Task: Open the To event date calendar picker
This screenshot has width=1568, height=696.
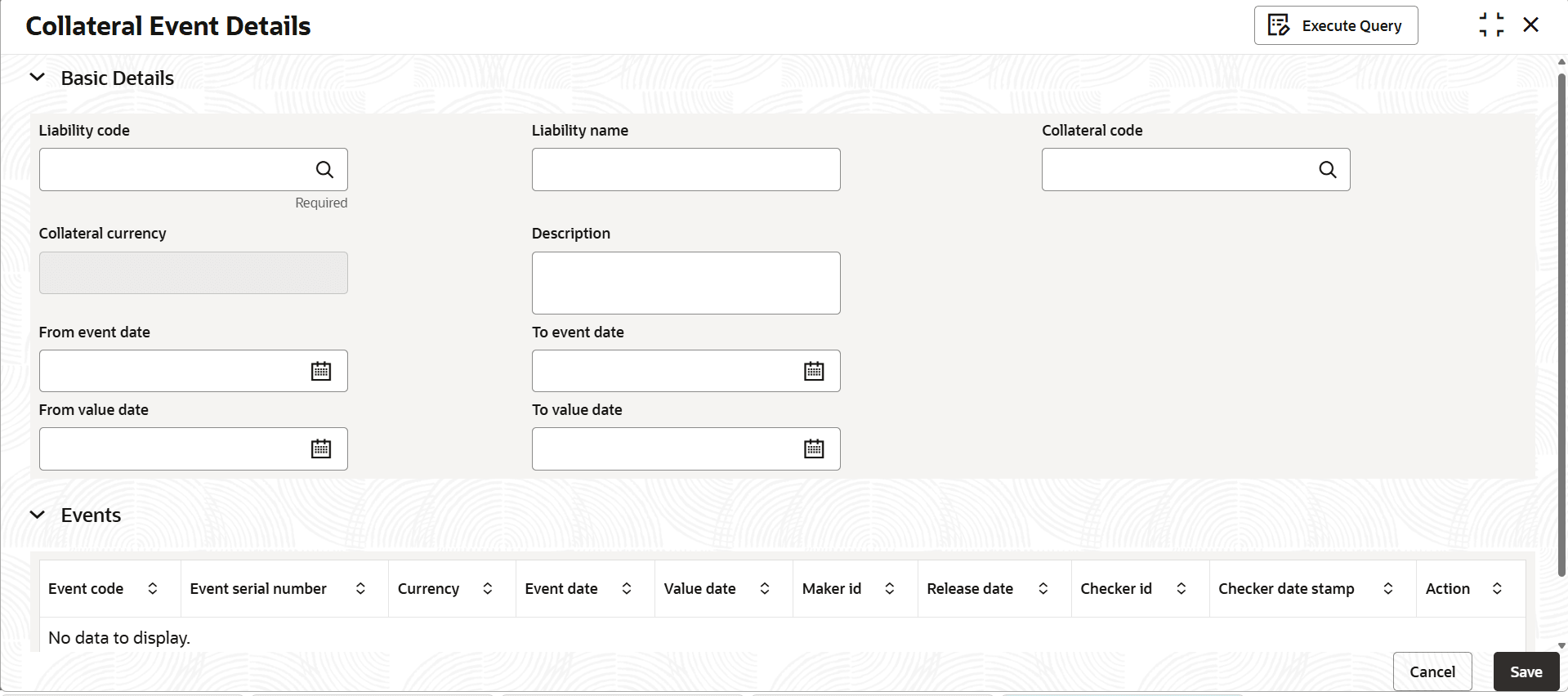Action: (x=814, y=372)
